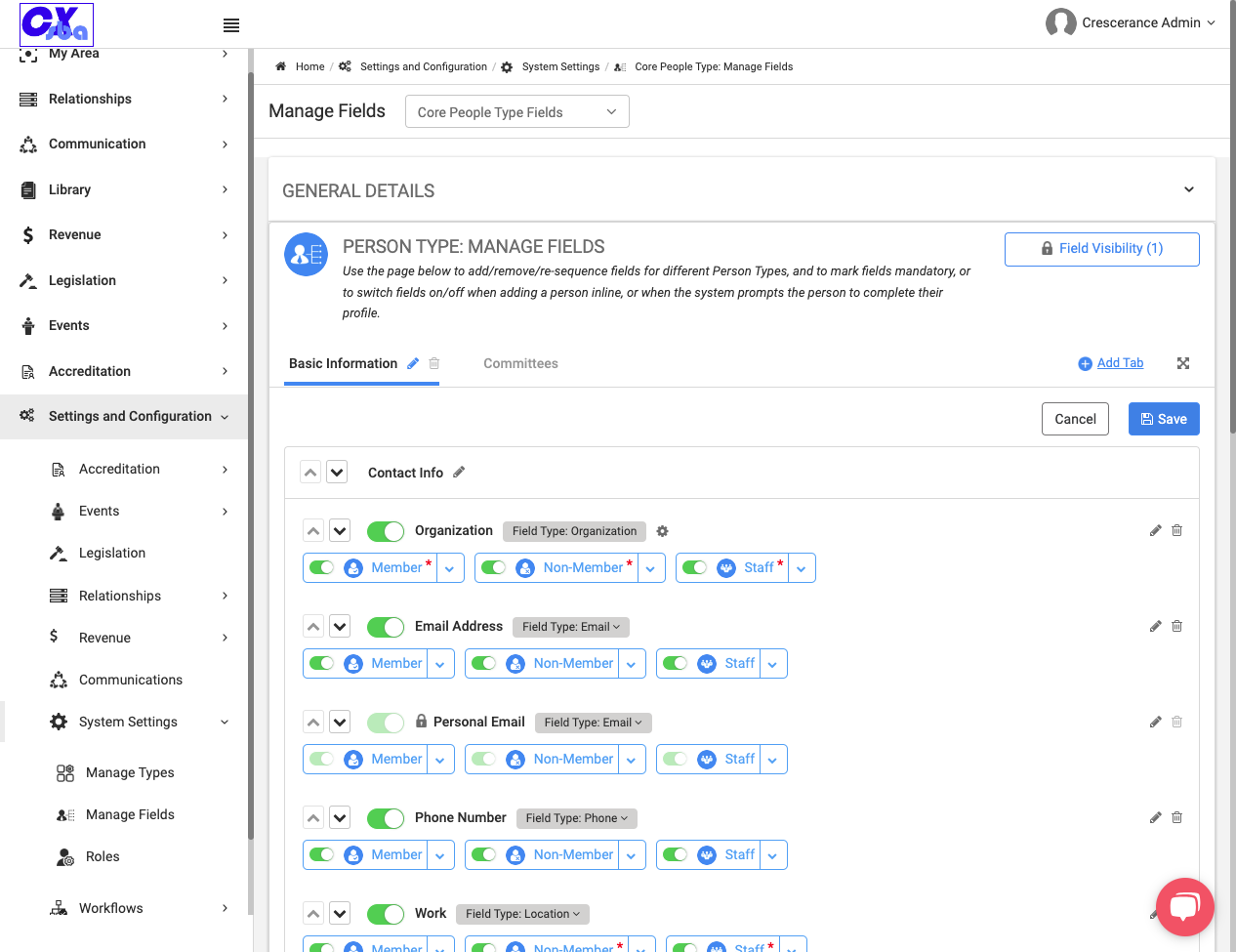Click the Add Tab link
The width and height of the screenshot is (1236, 952).
point(1120,363)
